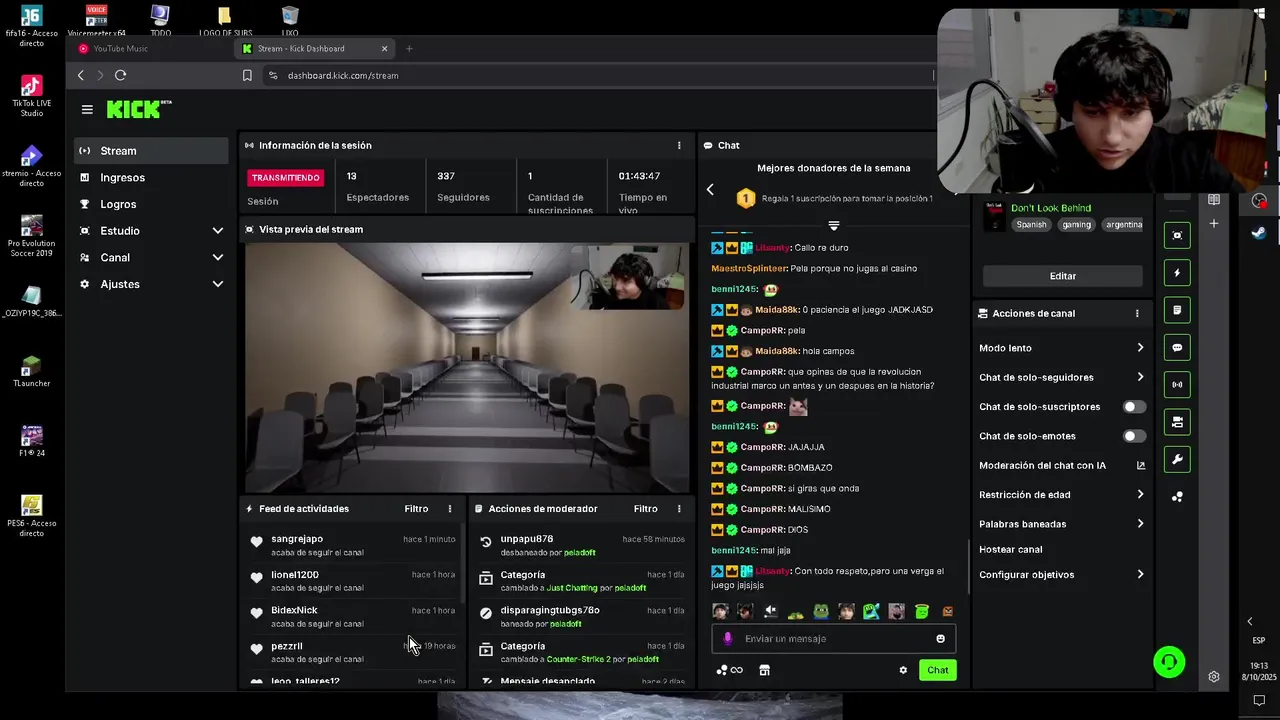1280x720 pixels.
Task: Open Restricción de edad options
Action: click(x=1061, y=494)
